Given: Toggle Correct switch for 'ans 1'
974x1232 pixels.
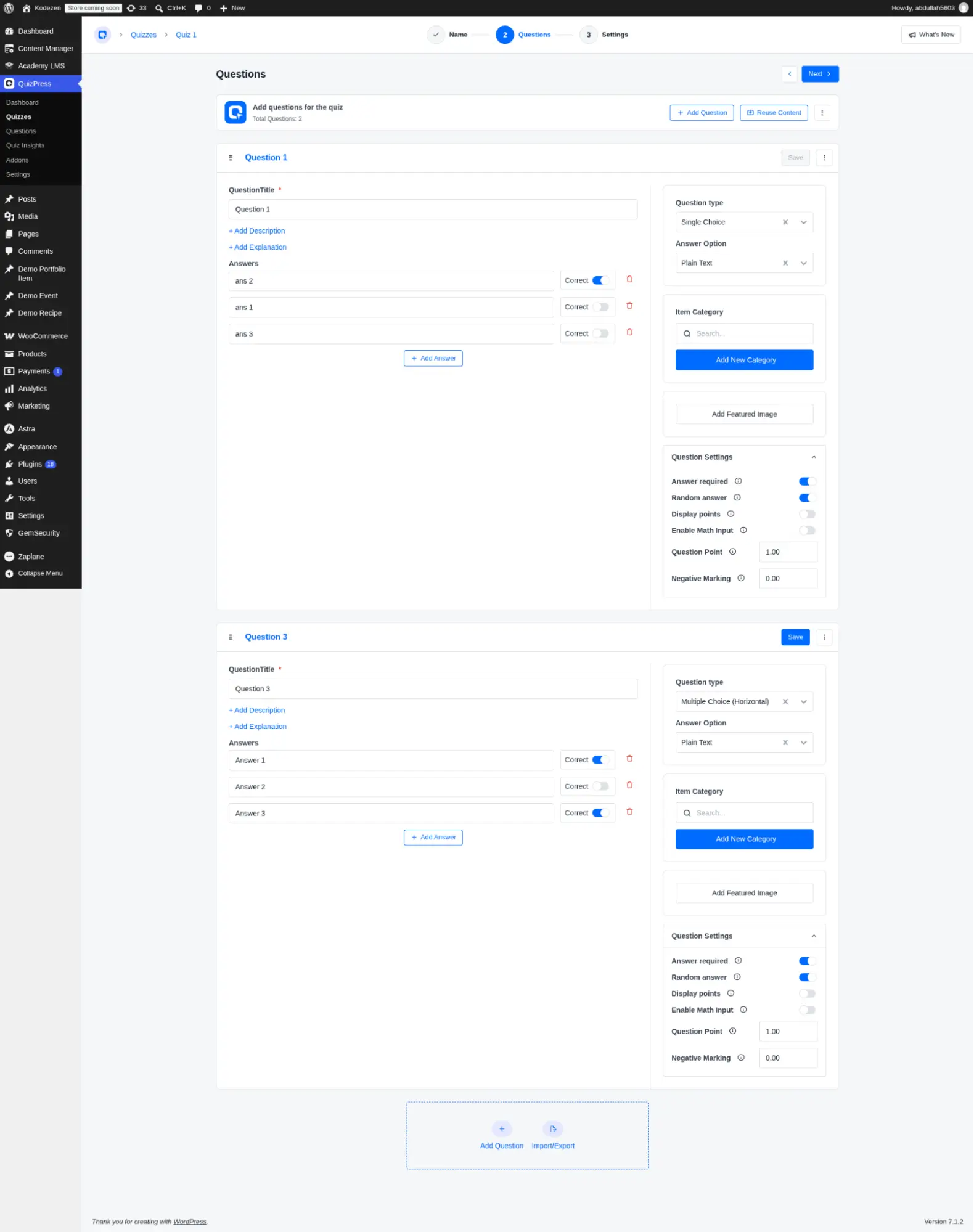Looking at the screenshot, I should [600, 307].
